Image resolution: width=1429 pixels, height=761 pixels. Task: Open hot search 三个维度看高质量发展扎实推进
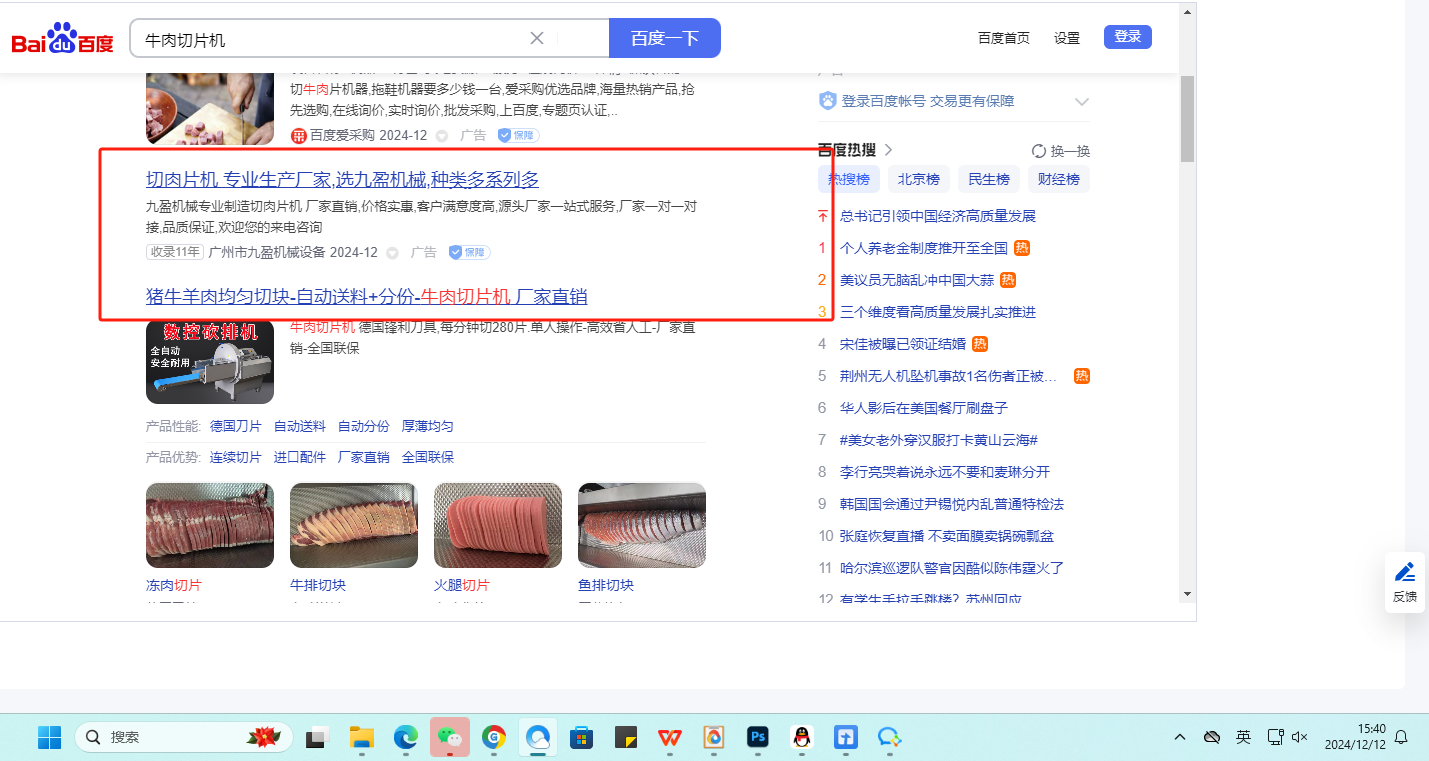coord(938,312)
